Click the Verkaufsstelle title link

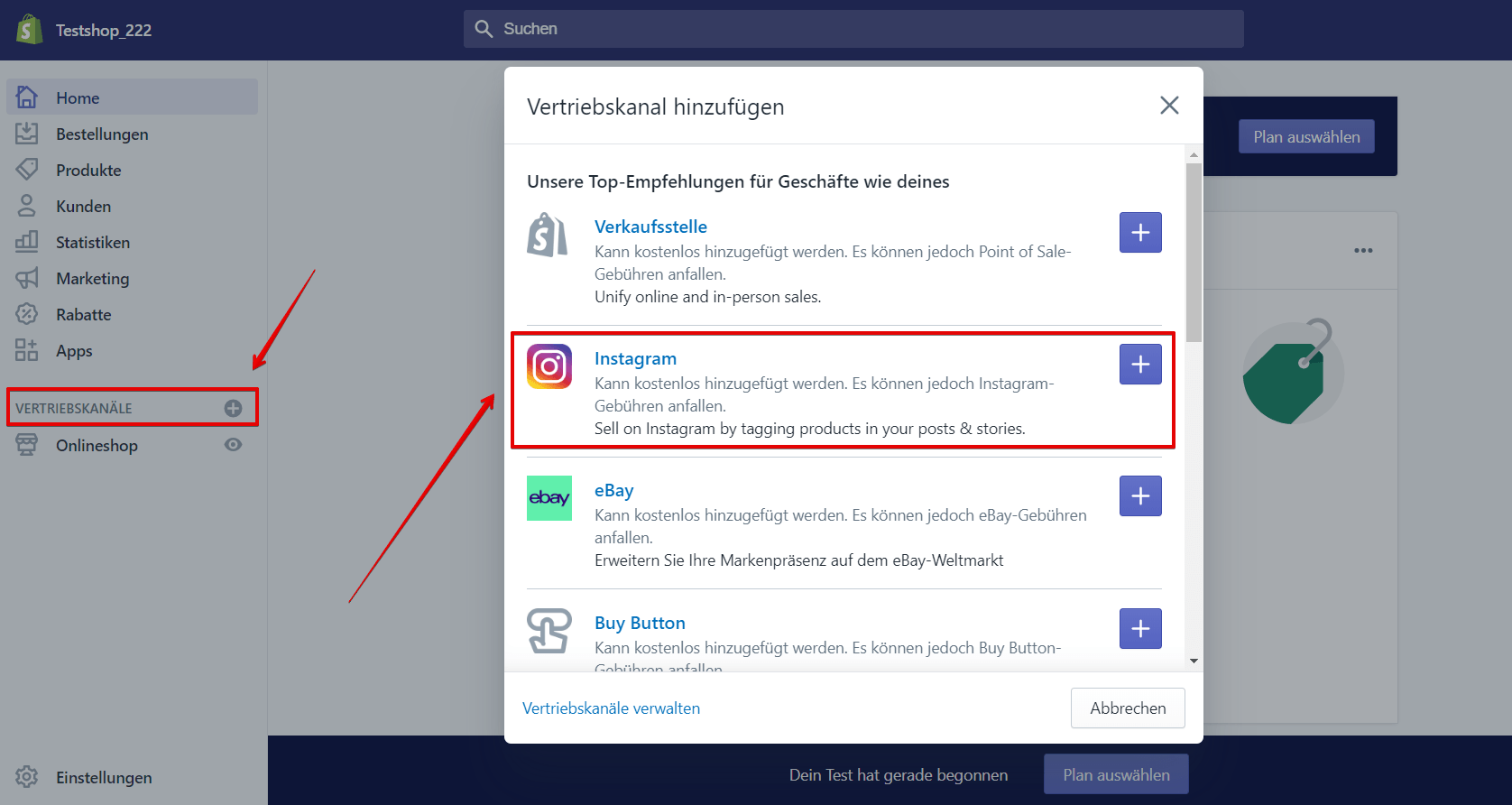[650, 227]
